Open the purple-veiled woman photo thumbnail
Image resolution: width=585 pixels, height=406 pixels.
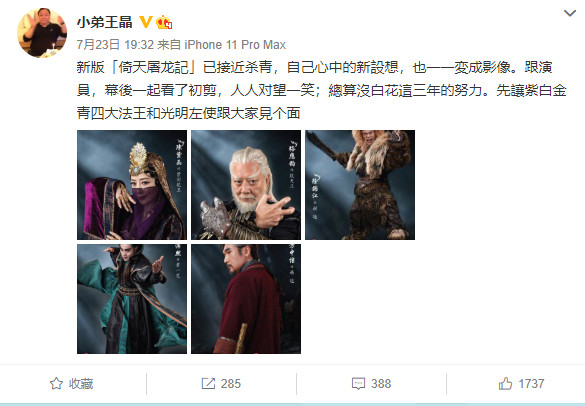pyautogui.click(x=132, y=185)
